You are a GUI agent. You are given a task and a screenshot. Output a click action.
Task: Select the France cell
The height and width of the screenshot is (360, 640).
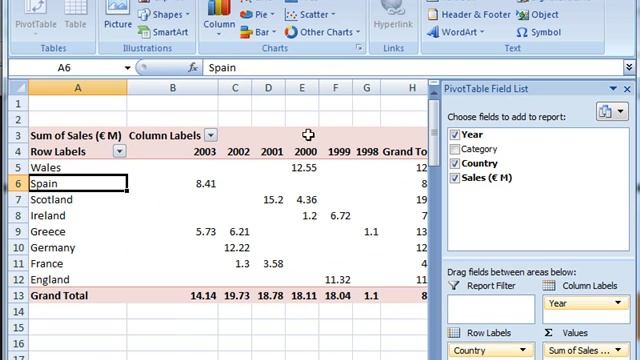(78, 264)
